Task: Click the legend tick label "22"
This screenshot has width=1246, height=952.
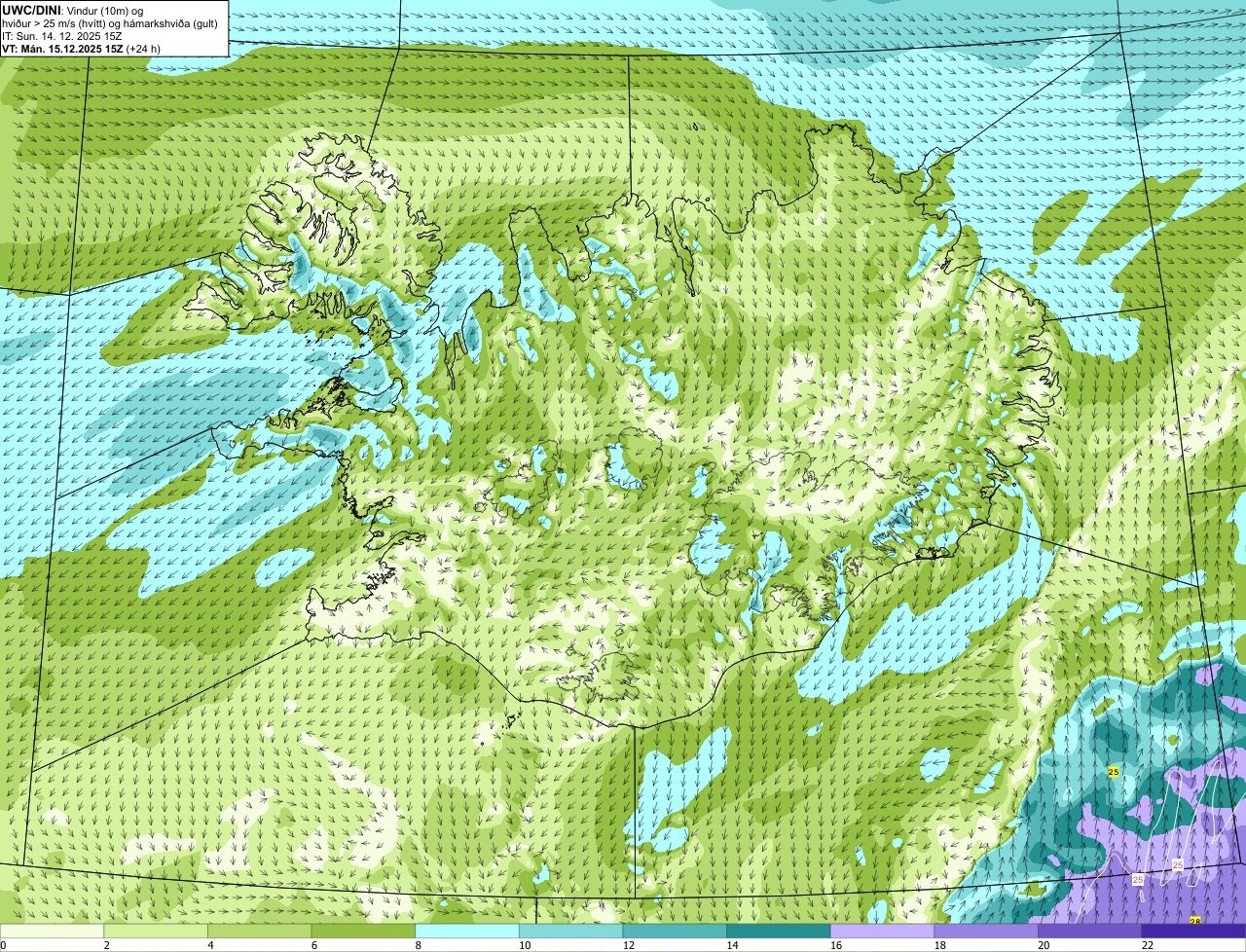Action: point(1148,945)
